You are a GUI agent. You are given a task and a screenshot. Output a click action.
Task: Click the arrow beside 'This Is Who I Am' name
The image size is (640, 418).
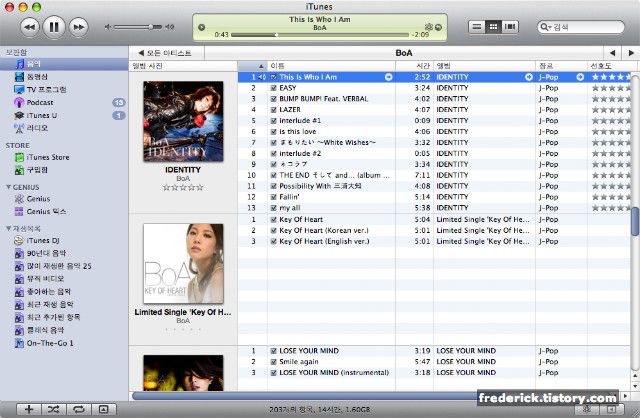tap(388, 77)
